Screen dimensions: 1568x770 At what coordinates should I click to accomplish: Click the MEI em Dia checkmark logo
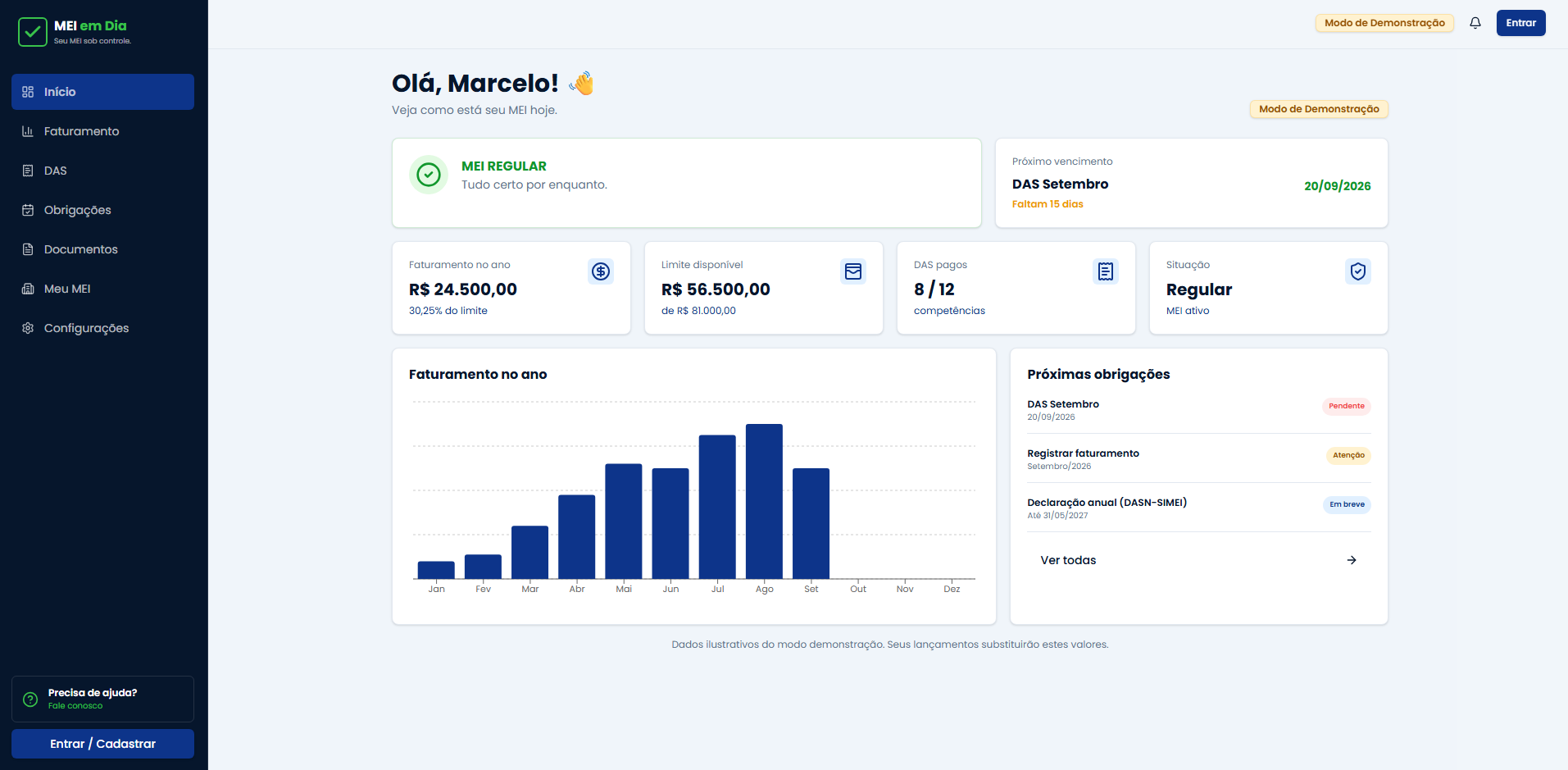pyautogui.click(x=33, y=32)
